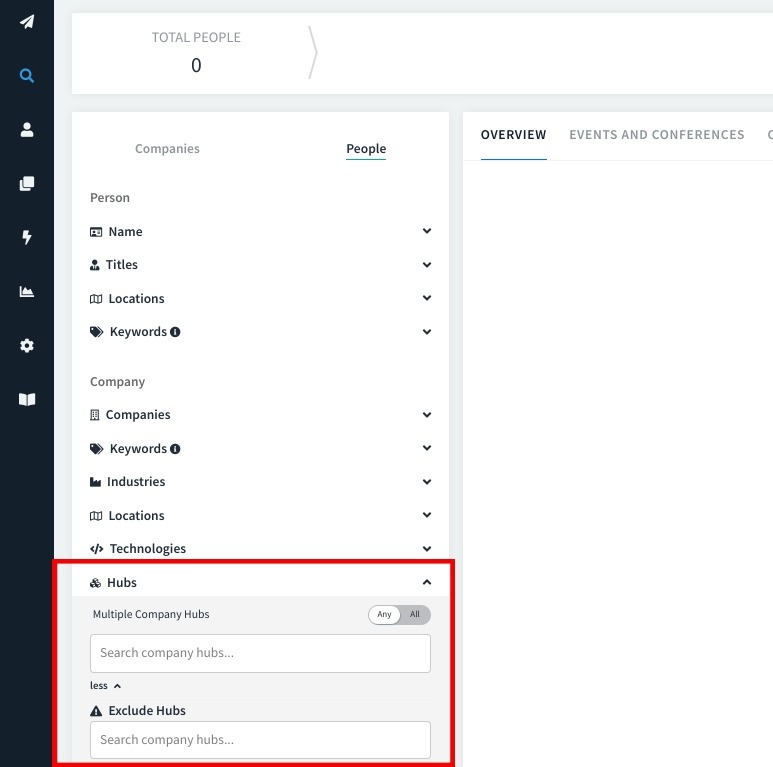
Task: Click the Technologies filter label
Action: click(148, 549)
